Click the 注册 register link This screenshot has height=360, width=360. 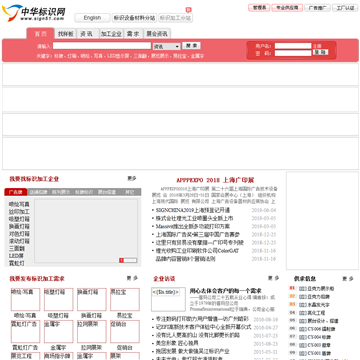point(317,46)
